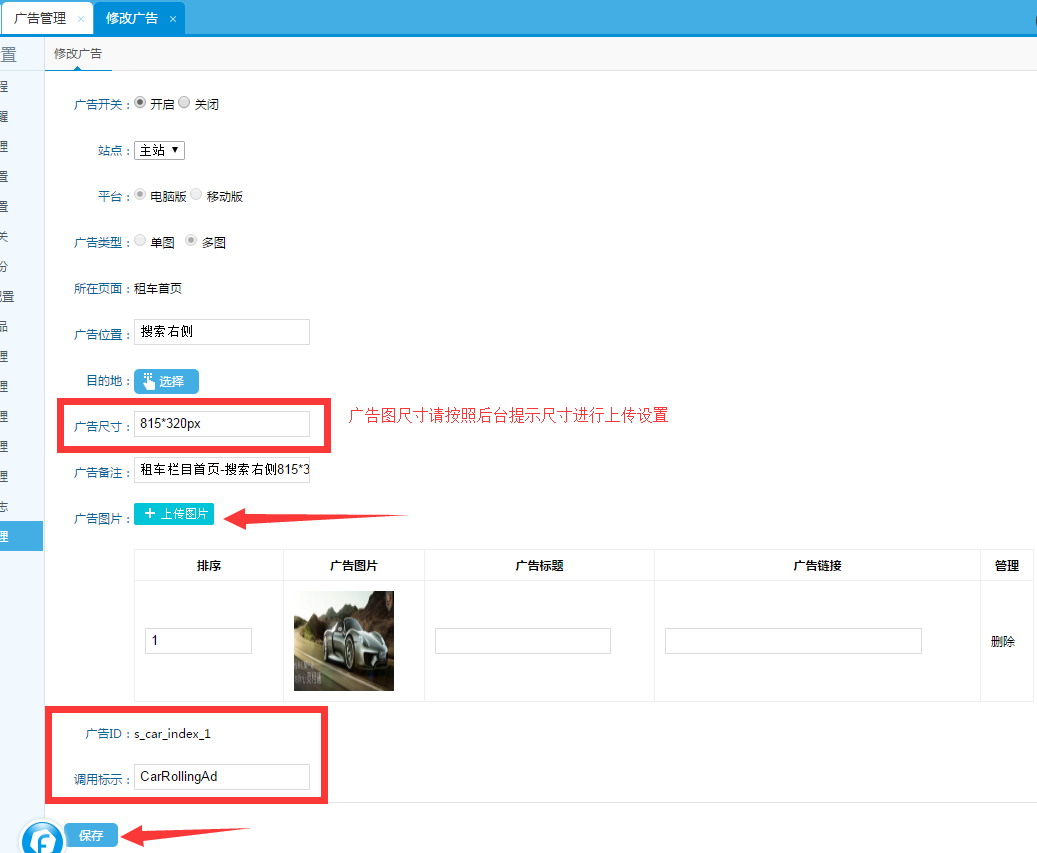Click the hand icon on 选择 button
1037x853 pixels.
click(x=149, y=381)
